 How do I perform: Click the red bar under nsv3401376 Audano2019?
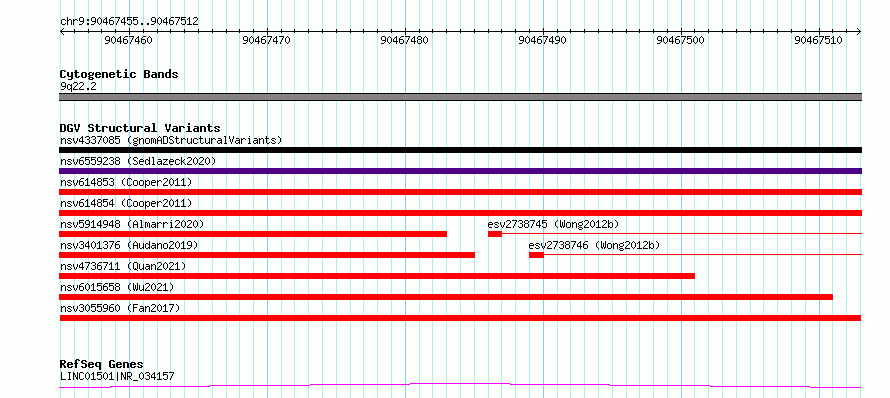267,255
